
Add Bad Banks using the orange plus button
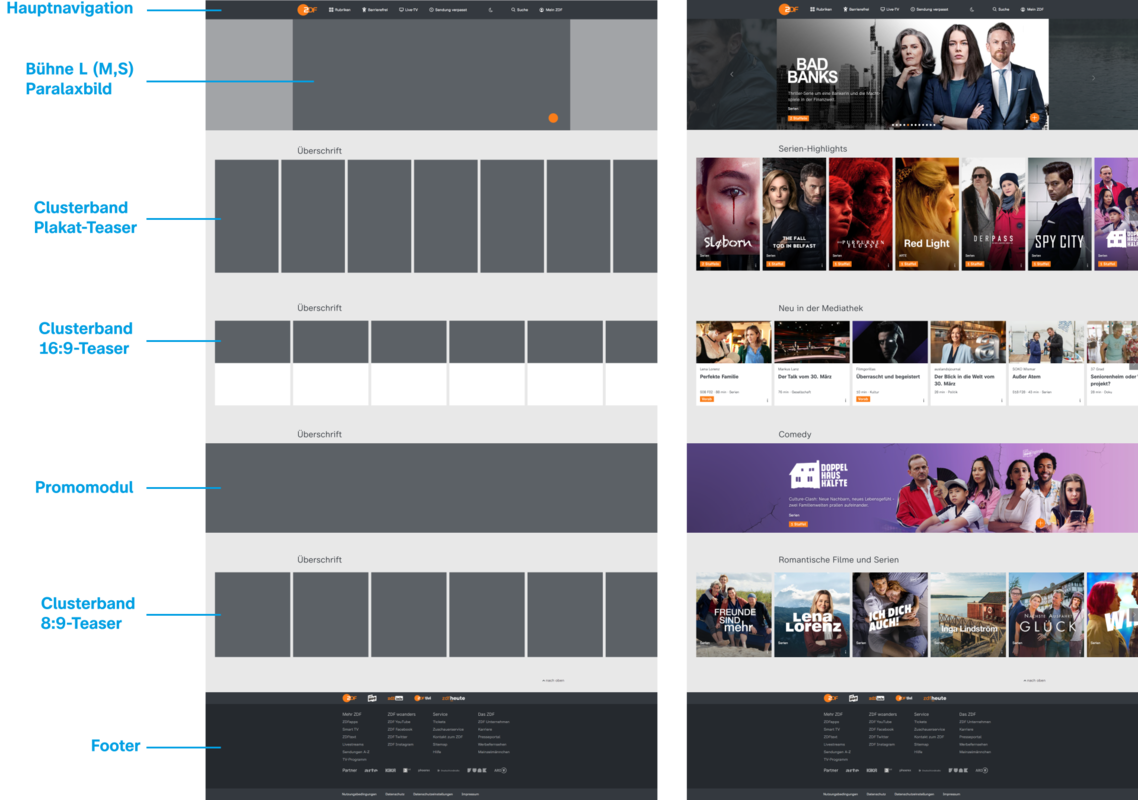(1035, 118)
